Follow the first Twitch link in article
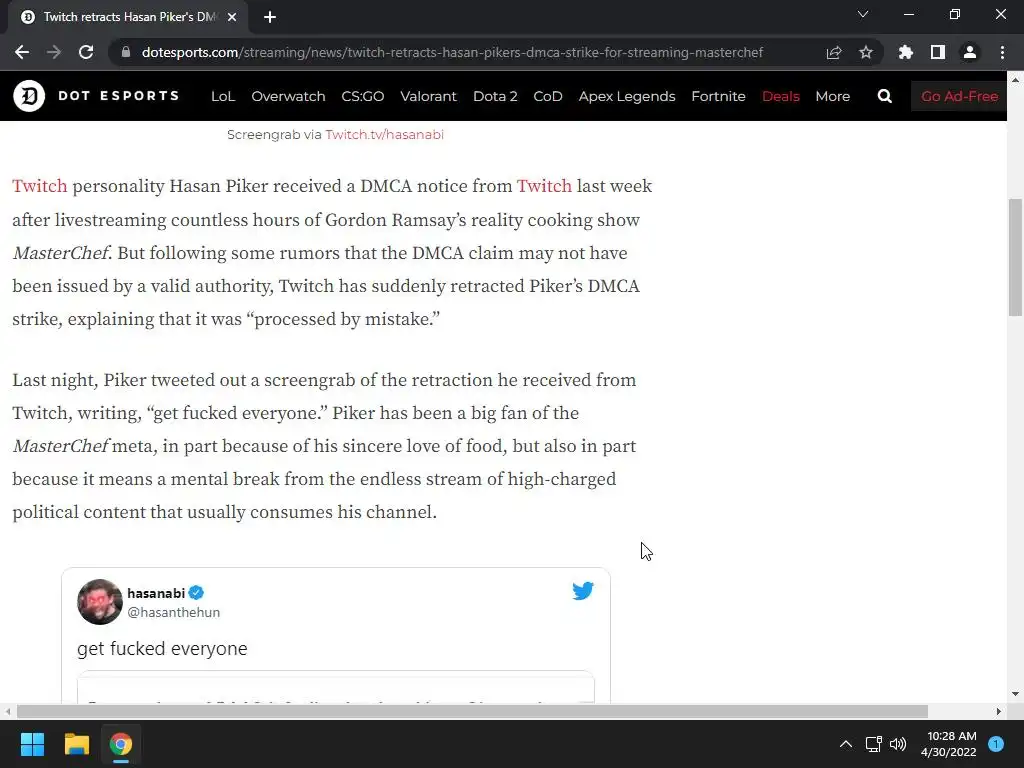Screen dimensions: 1024x768 point(40,186)
